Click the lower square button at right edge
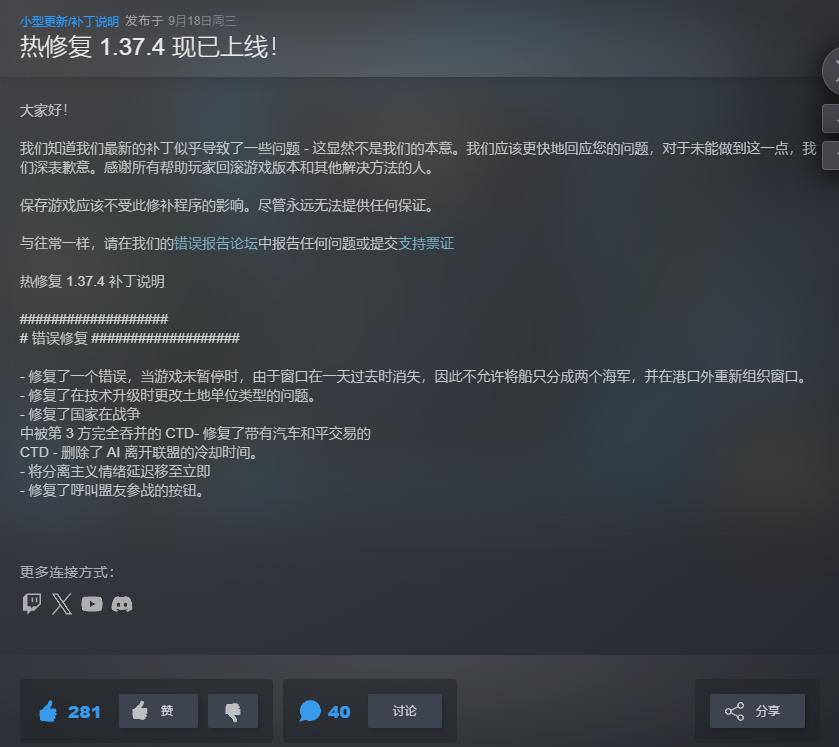Screen dimensions: 839x747 (x=831, y=155)
